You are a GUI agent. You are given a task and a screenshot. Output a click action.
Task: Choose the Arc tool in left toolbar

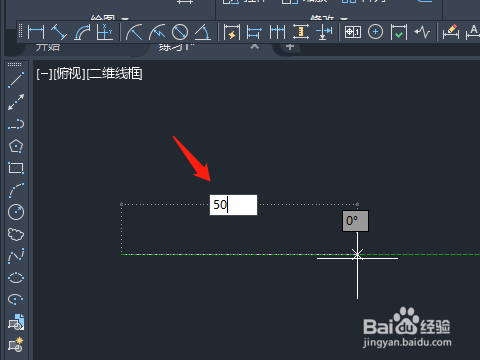[16, 190]
